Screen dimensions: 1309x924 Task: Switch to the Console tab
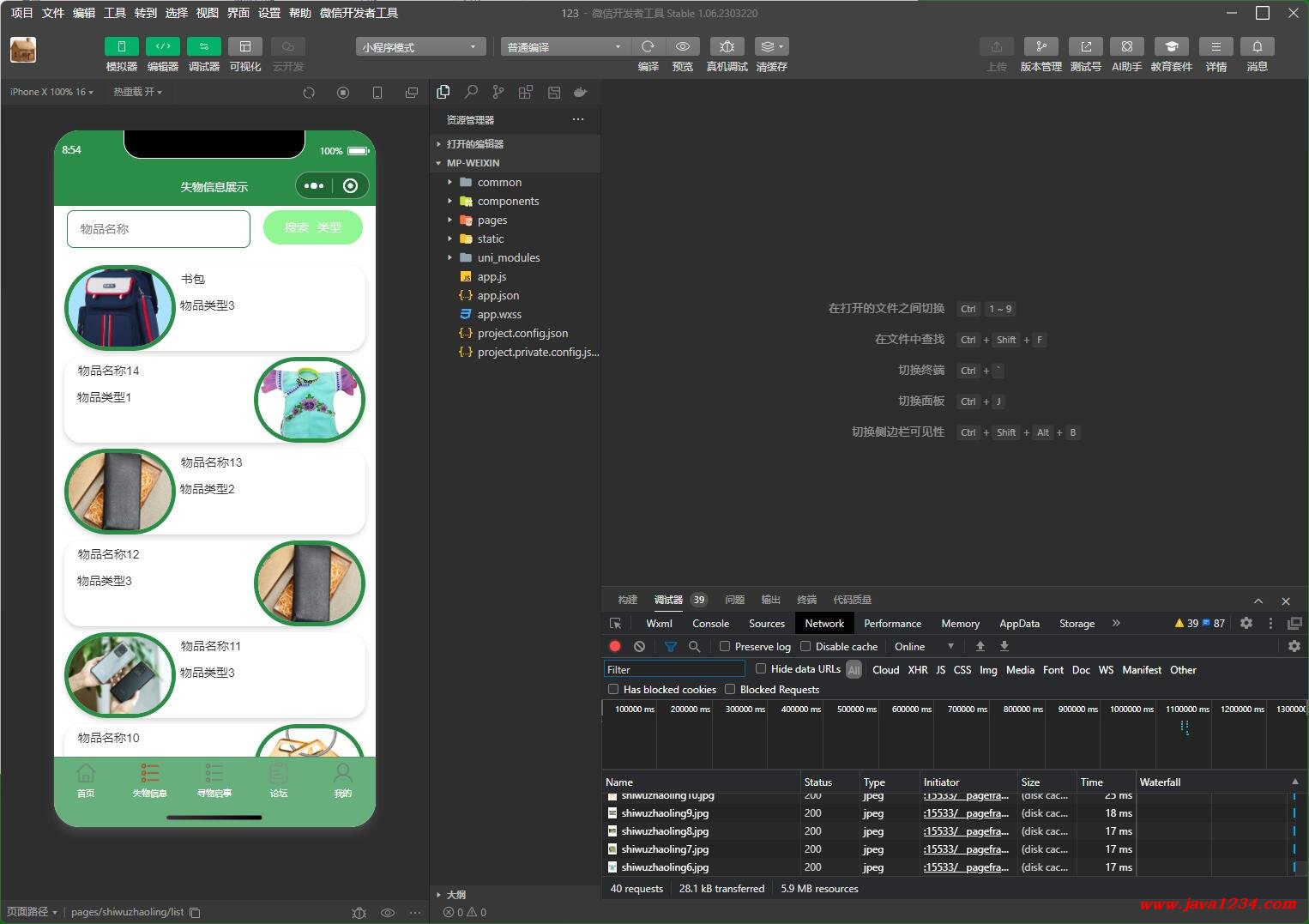[x=710, y=624]
